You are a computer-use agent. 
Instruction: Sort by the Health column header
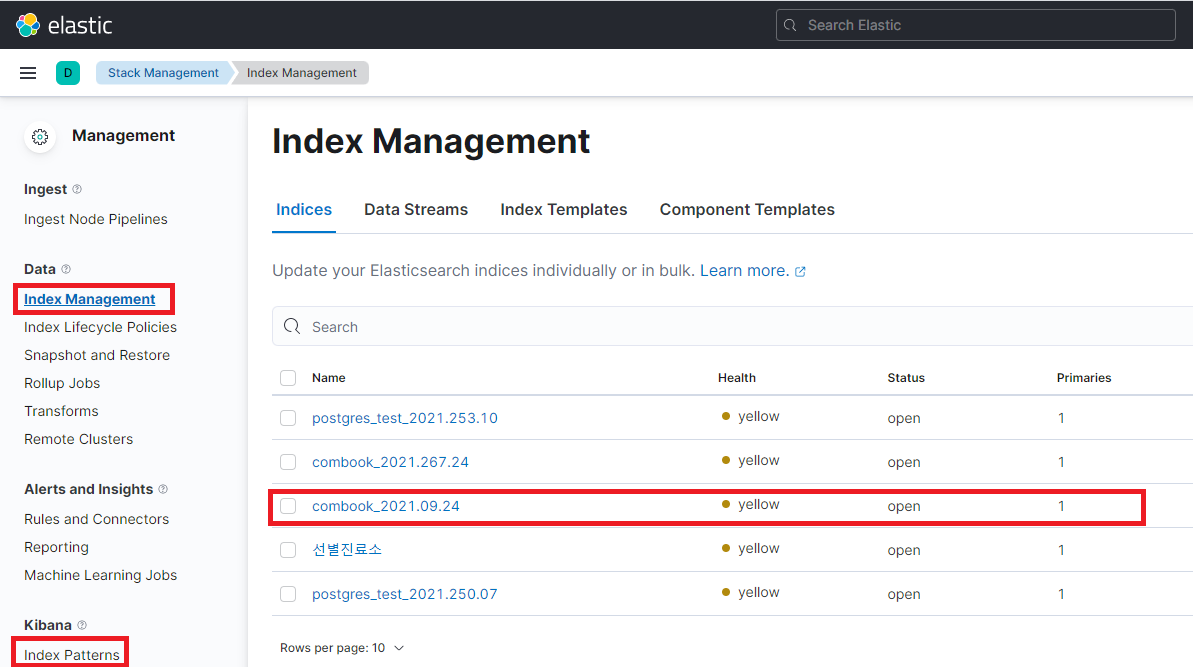736,378
